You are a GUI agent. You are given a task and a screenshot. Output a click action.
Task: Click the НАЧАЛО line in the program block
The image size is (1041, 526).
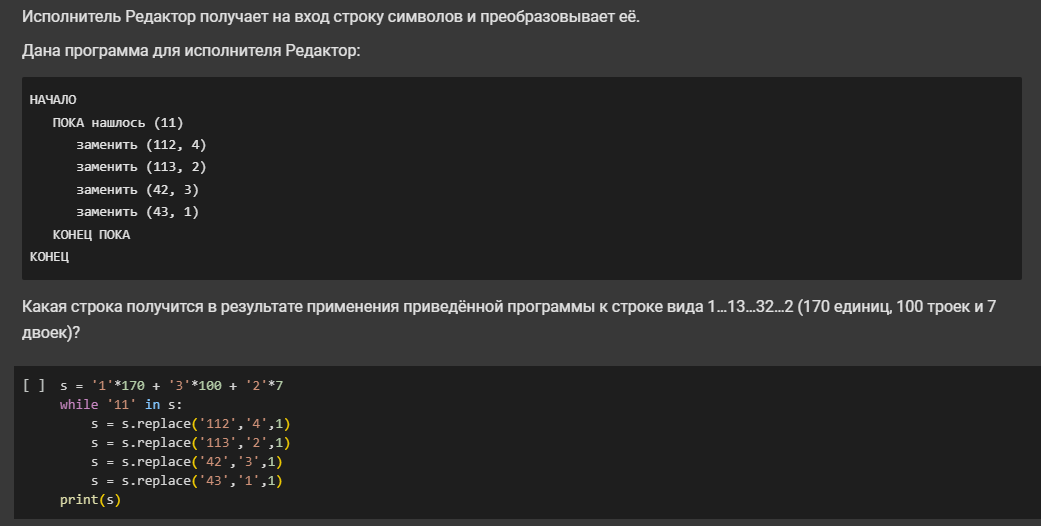click(x=53, y=100)
